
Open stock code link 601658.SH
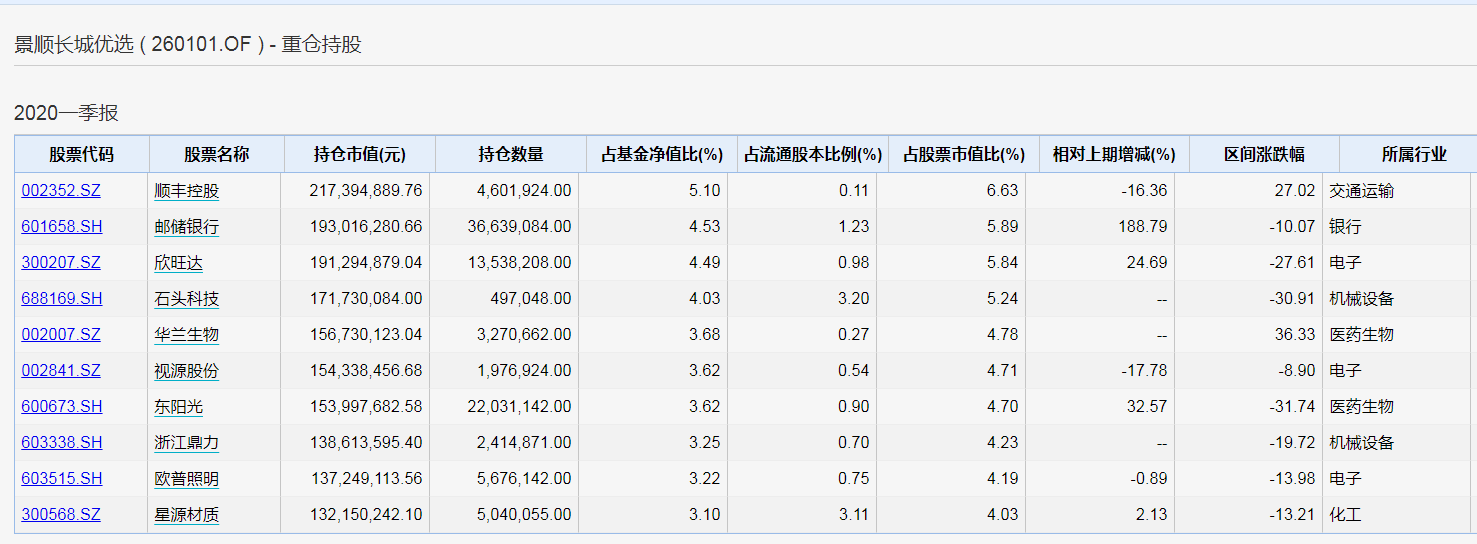point(62,226)
